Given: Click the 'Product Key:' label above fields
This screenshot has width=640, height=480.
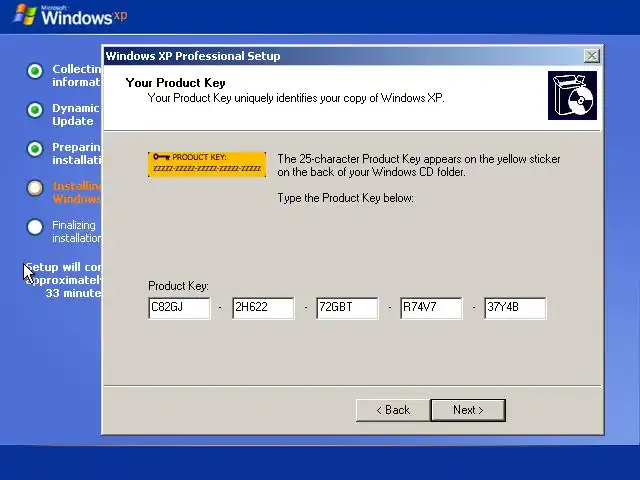Looking at the screenshot, I should [x=178, y=286].
